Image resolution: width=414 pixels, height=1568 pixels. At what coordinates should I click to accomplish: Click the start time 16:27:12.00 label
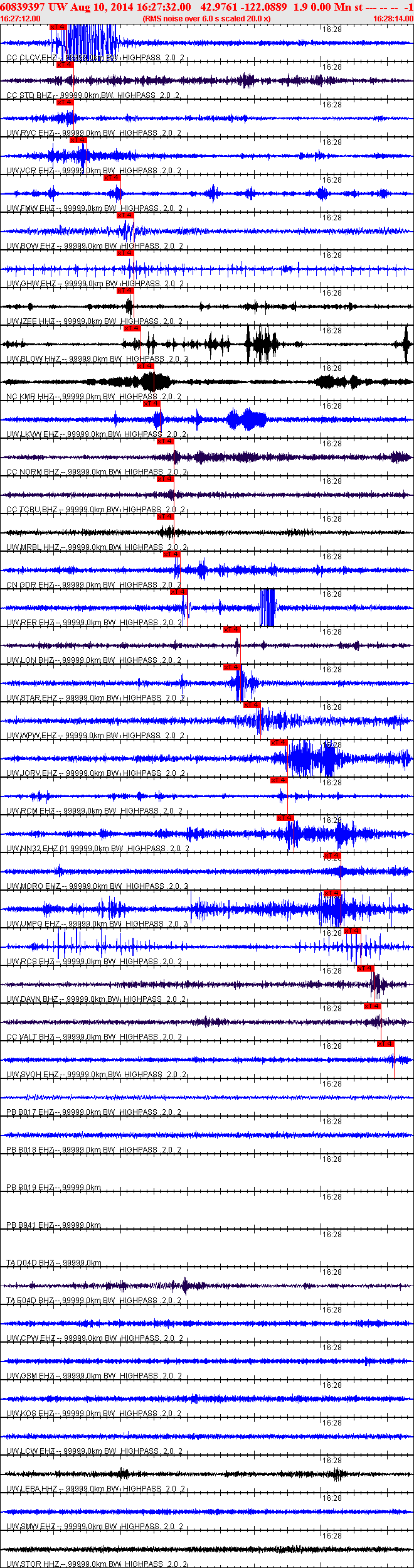click(x=21, y=19)
